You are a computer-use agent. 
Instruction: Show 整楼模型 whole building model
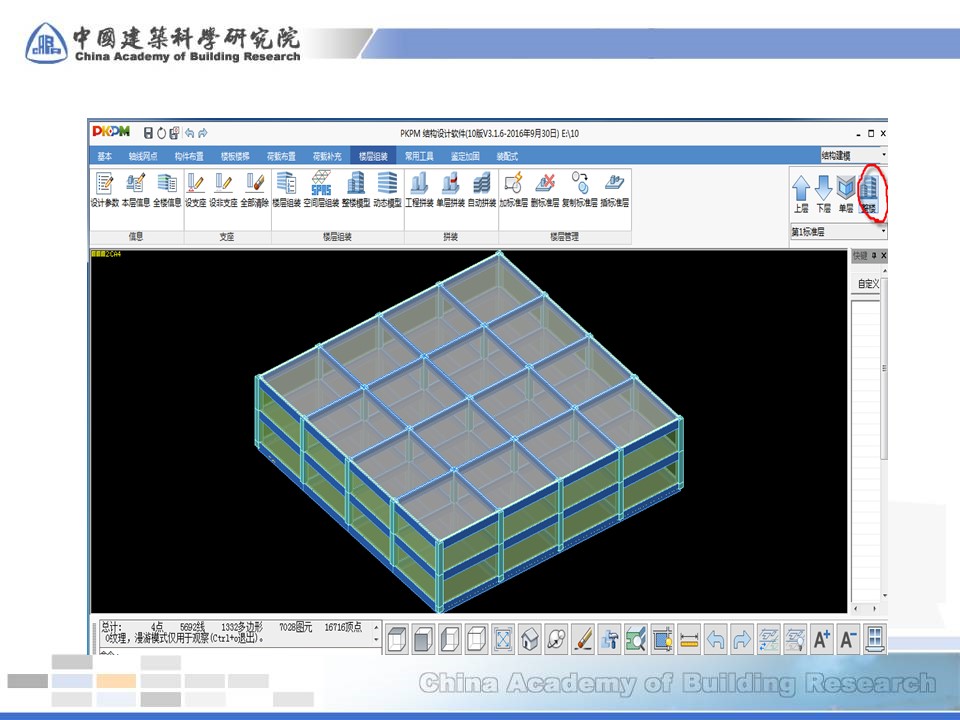tap(356, 189)
